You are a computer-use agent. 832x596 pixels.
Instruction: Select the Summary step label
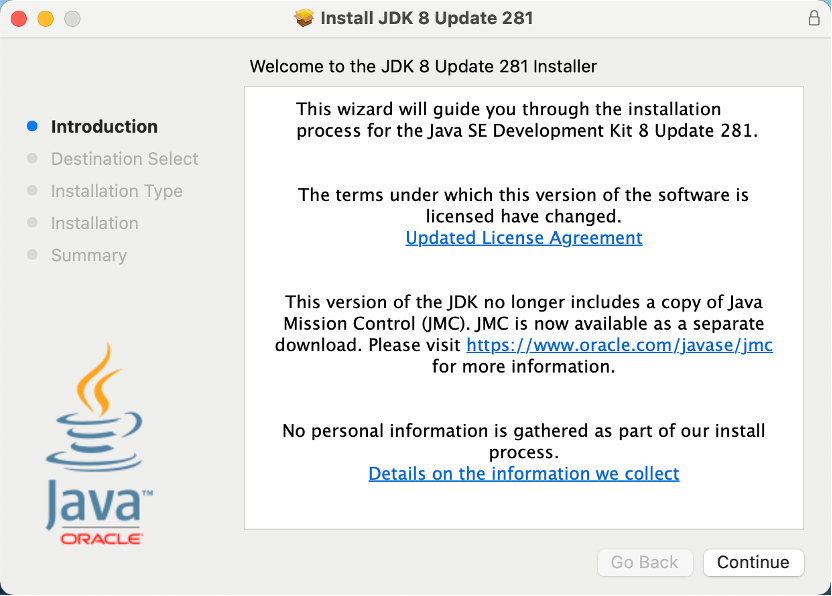pos(88,255)
